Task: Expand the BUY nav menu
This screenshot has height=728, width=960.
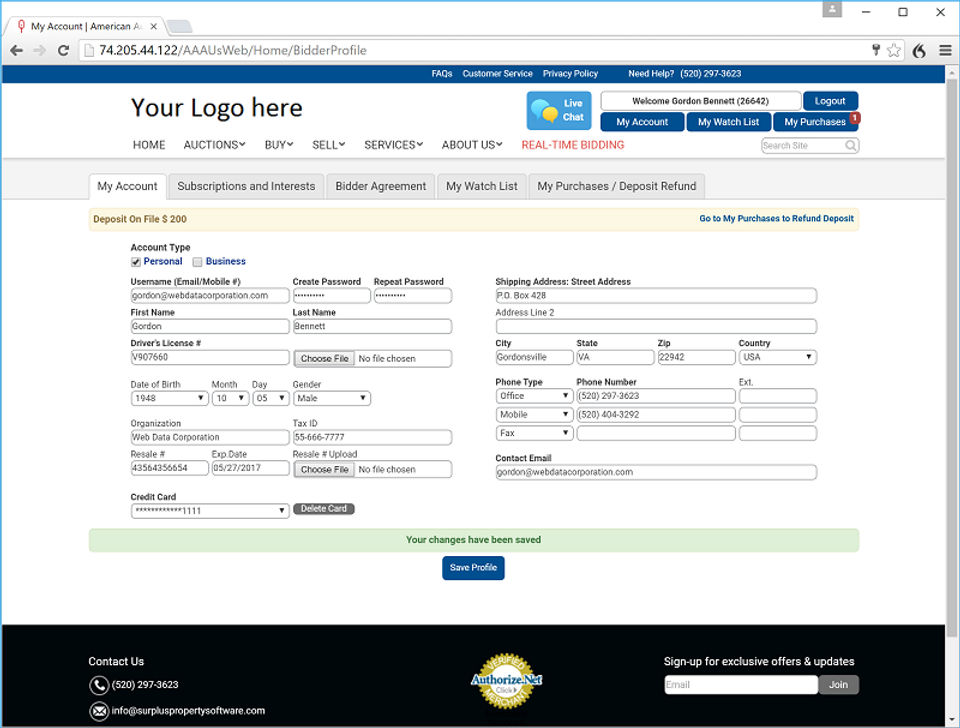Action: point(279,145)
